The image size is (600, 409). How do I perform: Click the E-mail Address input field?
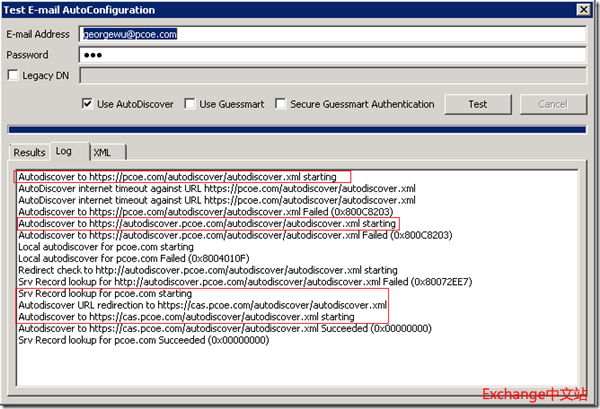[x=330, y=33]
